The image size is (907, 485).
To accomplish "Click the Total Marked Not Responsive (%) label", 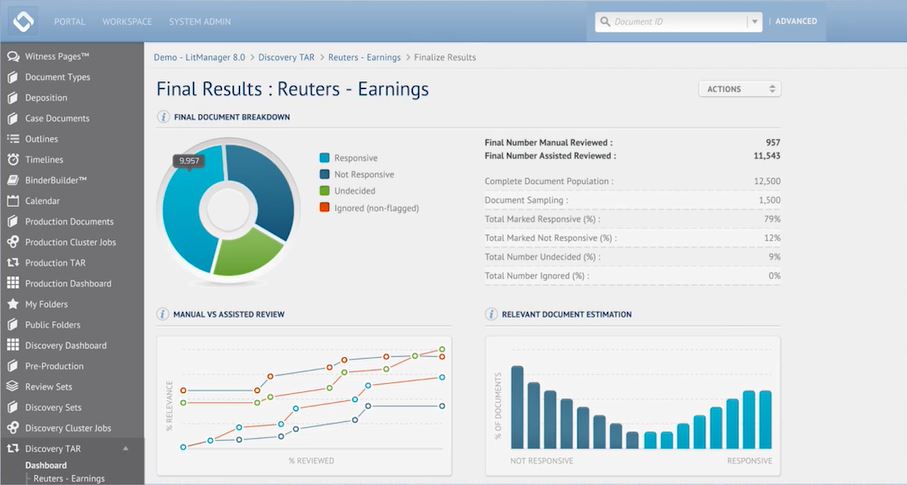I will click(x=551, y=238).
